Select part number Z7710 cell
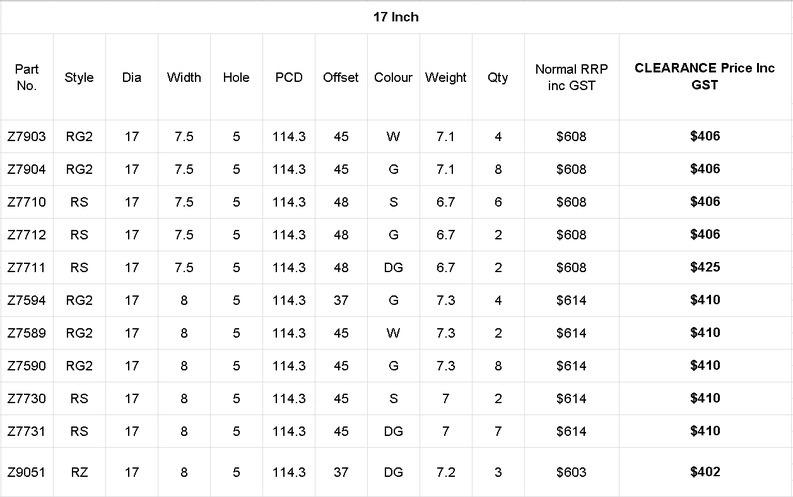 [x=27, y=202]
